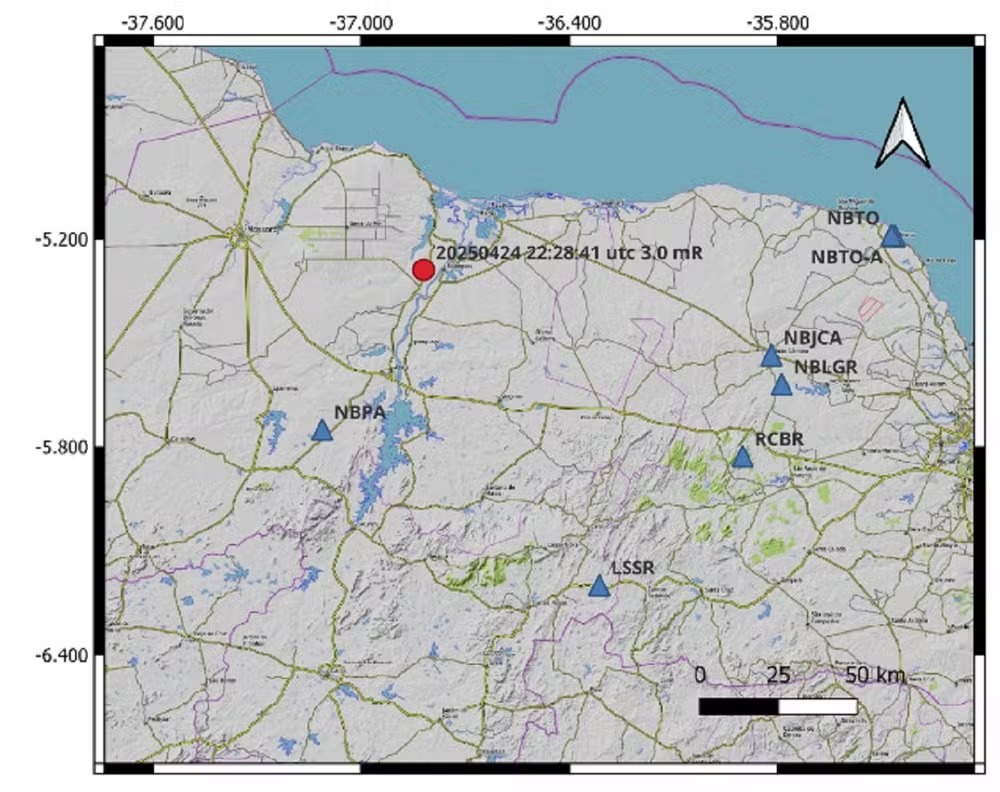The image size is (1000, 792).
Task: Click the north arrow symbol
Action: 903,133
